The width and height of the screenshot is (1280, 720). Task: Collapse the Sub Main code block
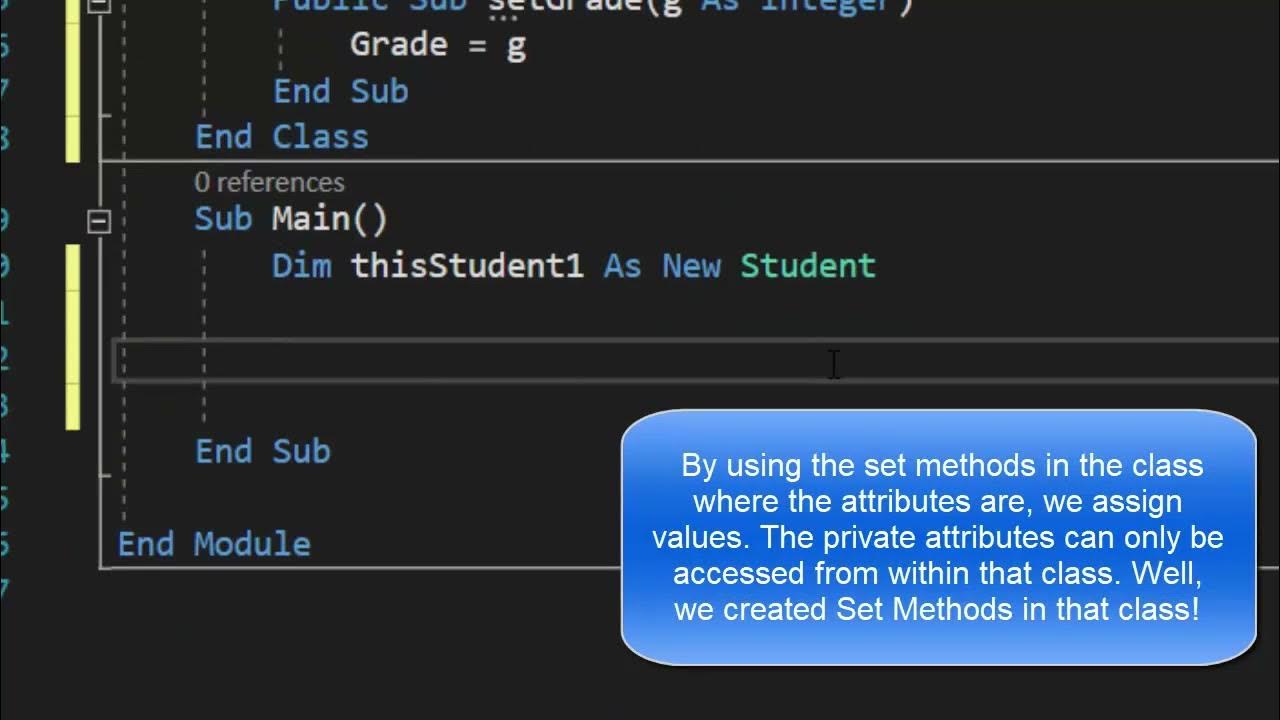pyautogui.click(x=99, y=221)
